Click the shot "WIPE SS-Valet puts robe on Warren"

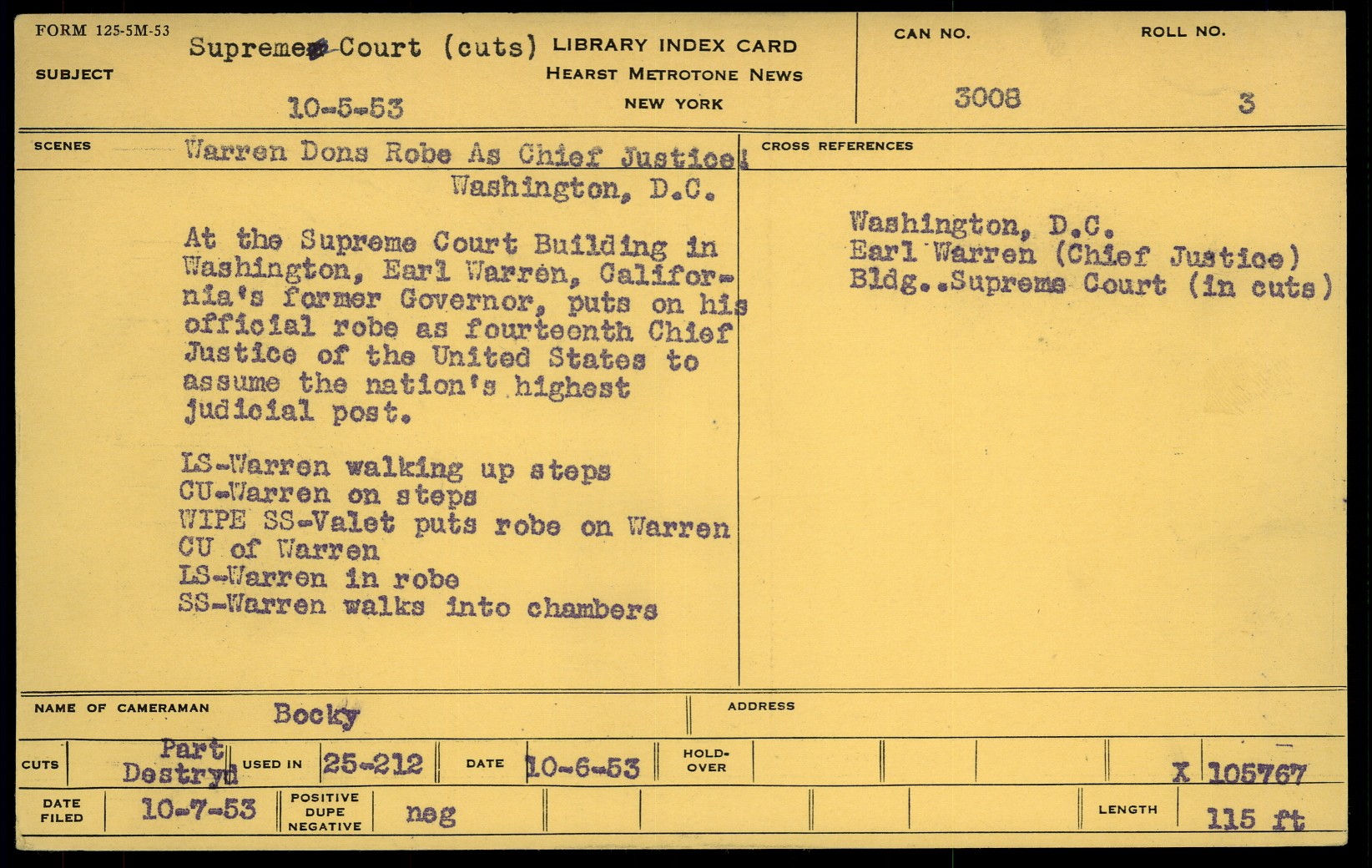[455, 524]
